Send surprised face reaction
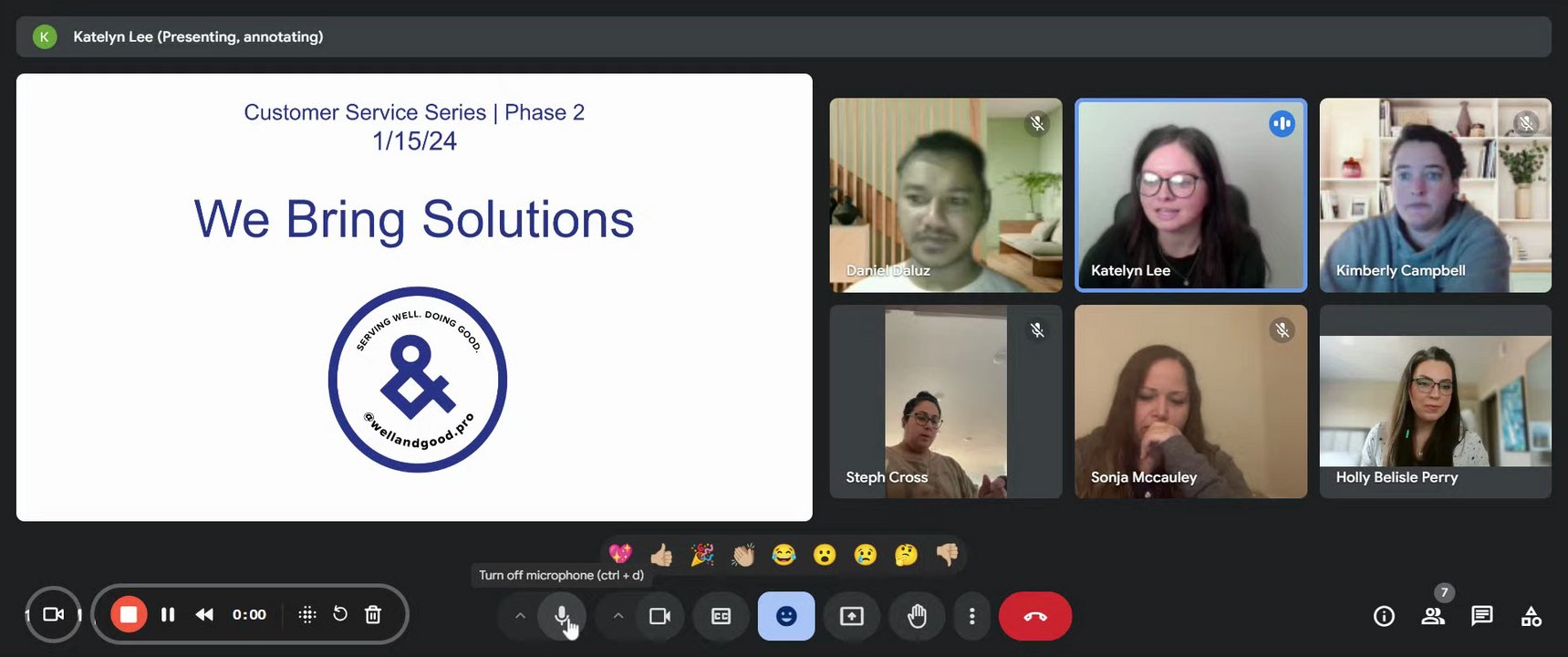This screenshot has width=1568, height=657. click(825, 554)
